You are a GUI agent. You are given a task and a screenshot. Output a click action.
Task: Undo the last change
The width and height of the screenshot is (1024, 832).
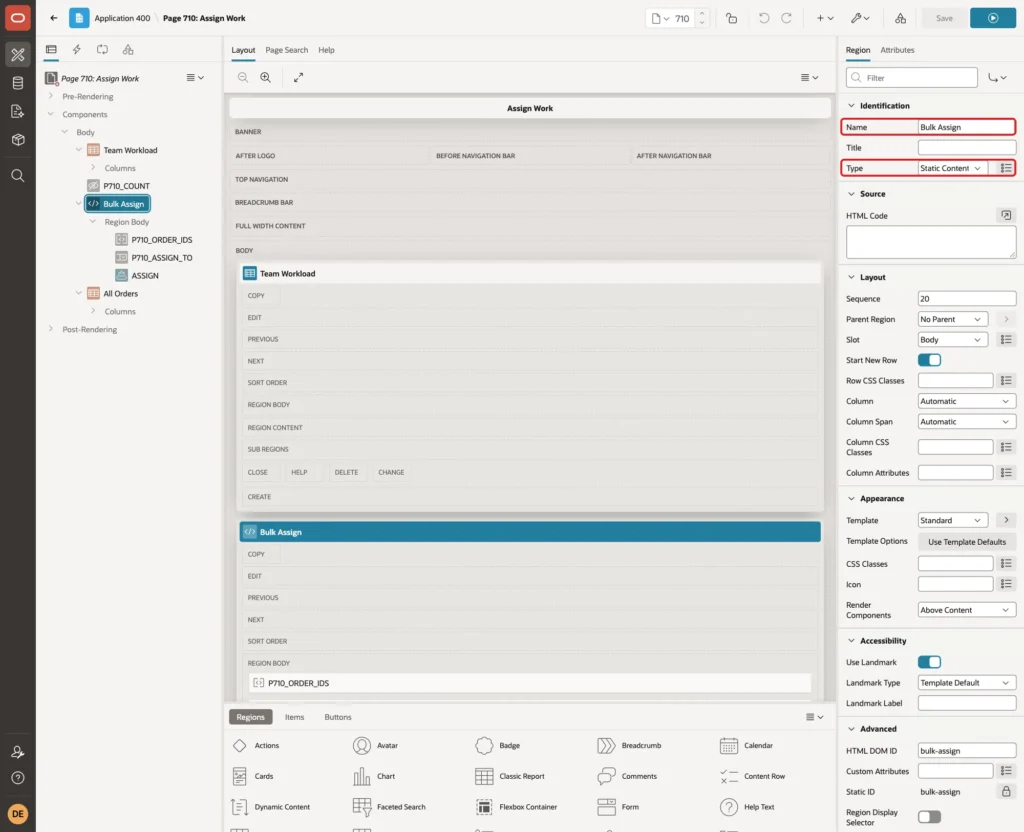point(763,18)
